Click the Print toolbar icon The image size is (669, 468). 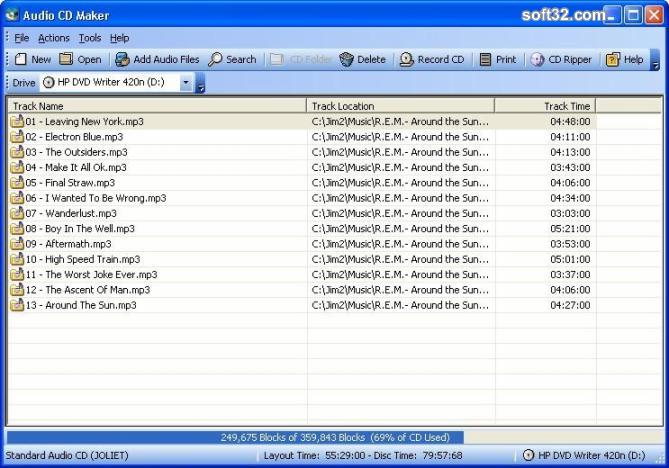tap(485, 59)
